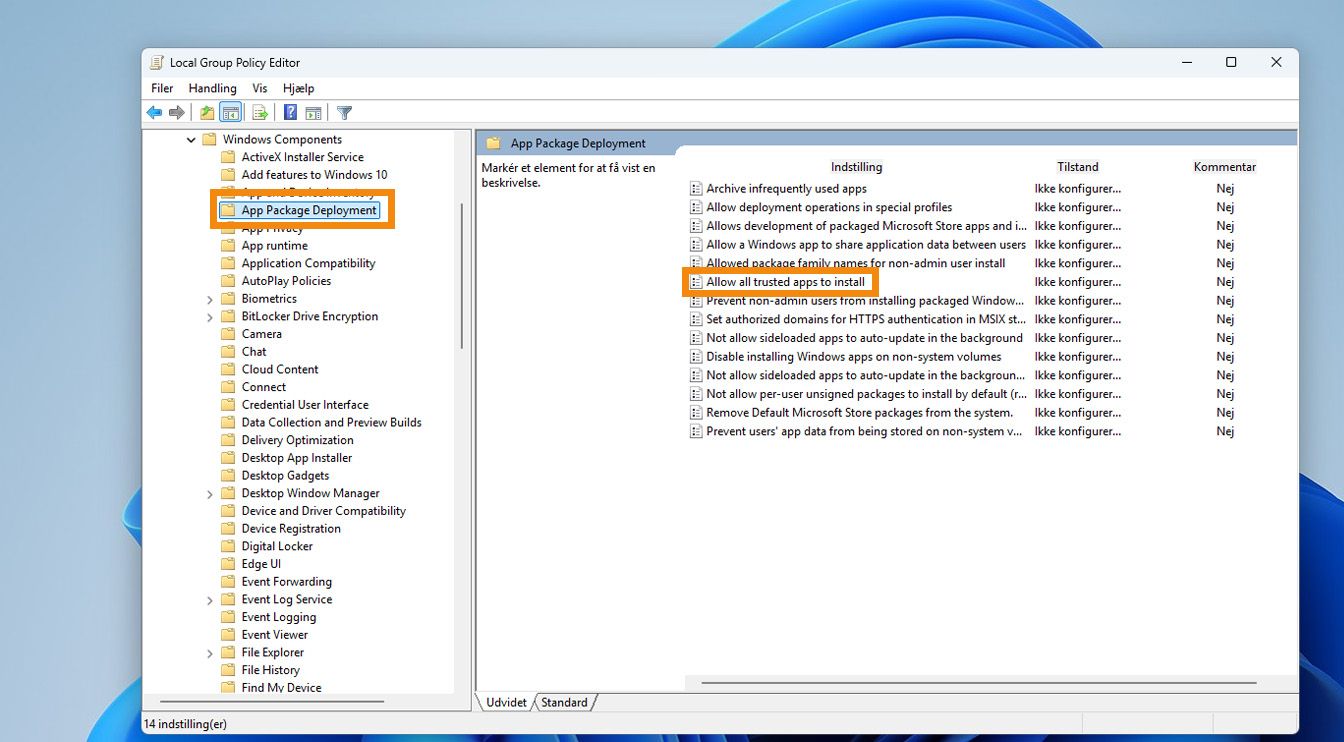This screenshot has width=1344, height=742.
Task: Open Help via the question mark icon
Action: [290, 113]
